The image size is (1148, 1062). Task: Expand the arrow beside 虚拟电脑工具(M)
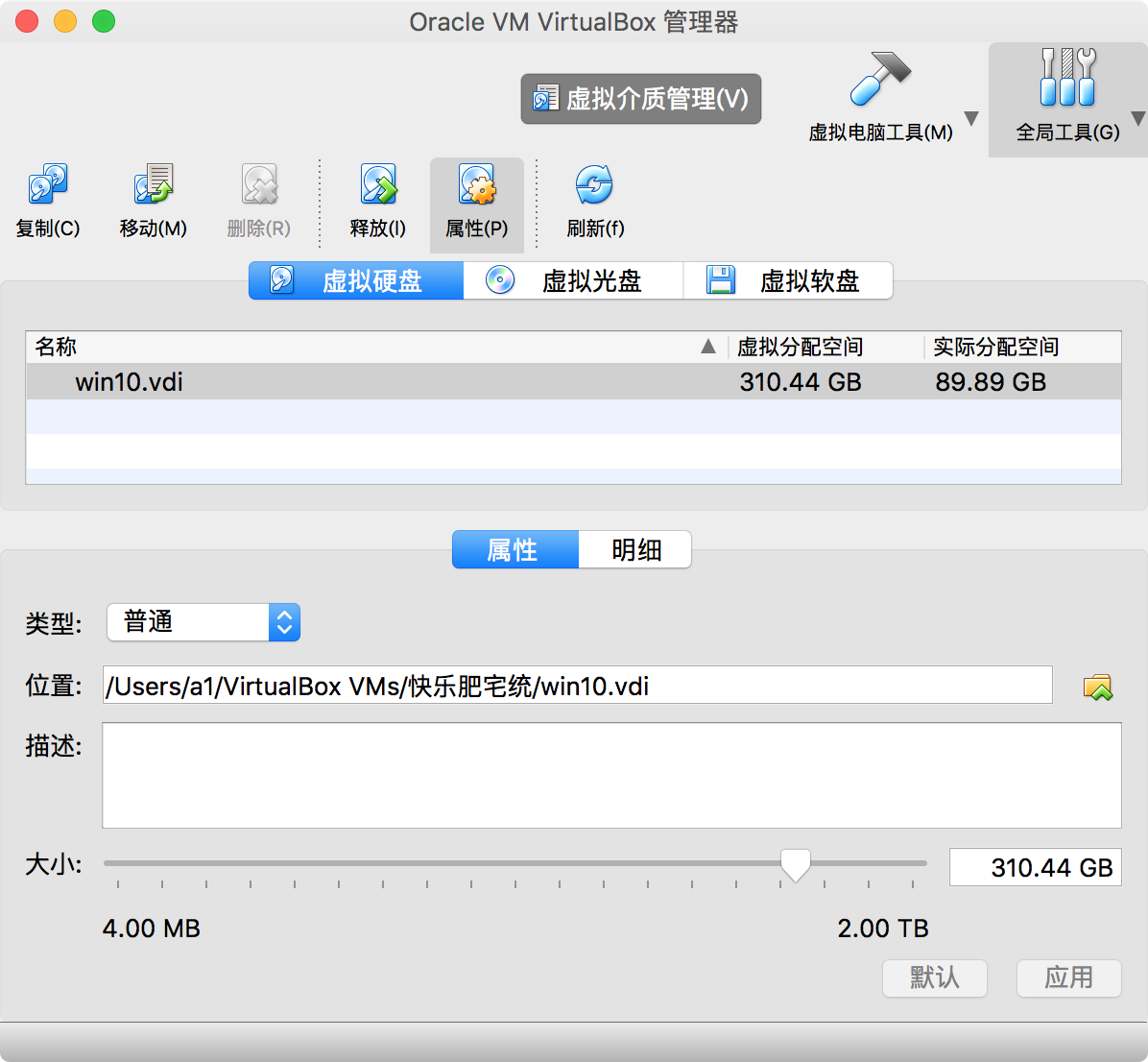[x=971, y=119]
